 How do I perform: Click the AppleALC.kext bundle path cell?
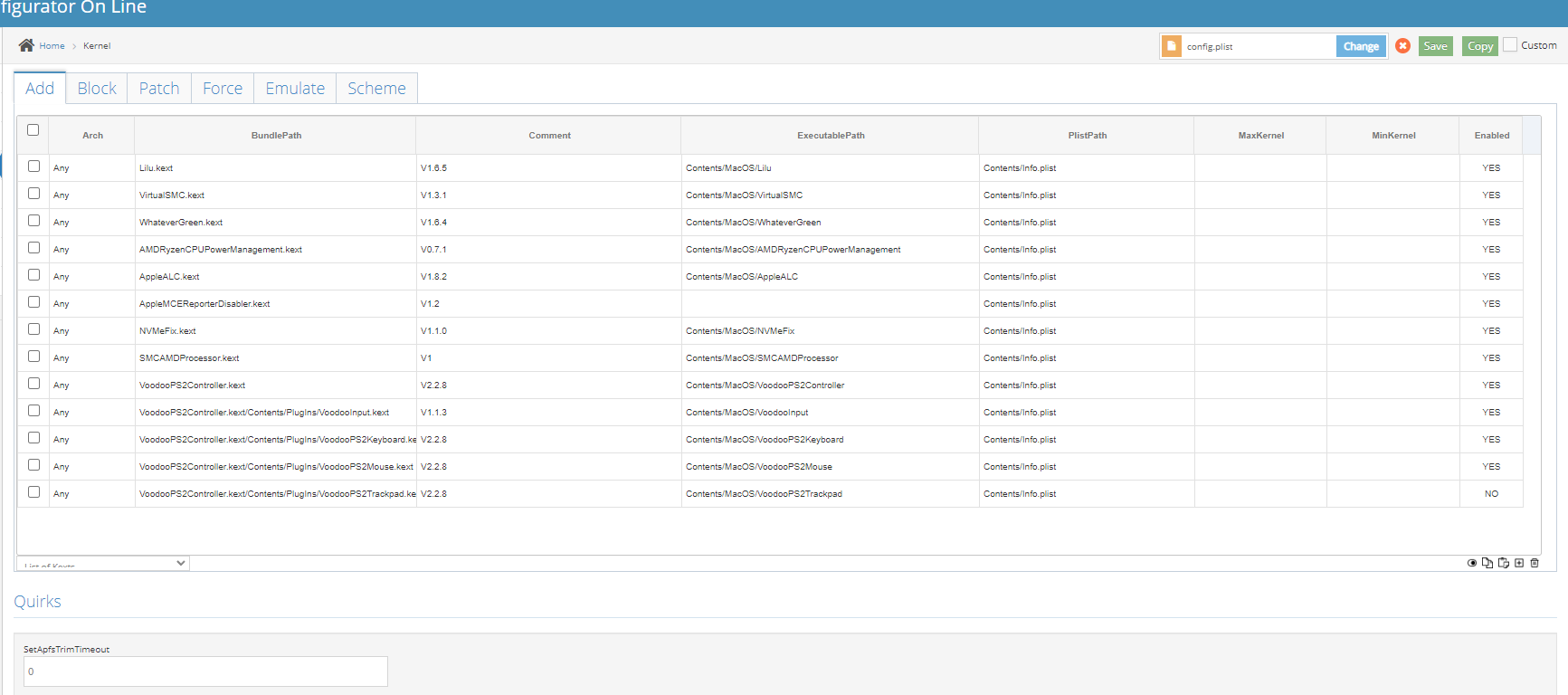coord(276,277)
